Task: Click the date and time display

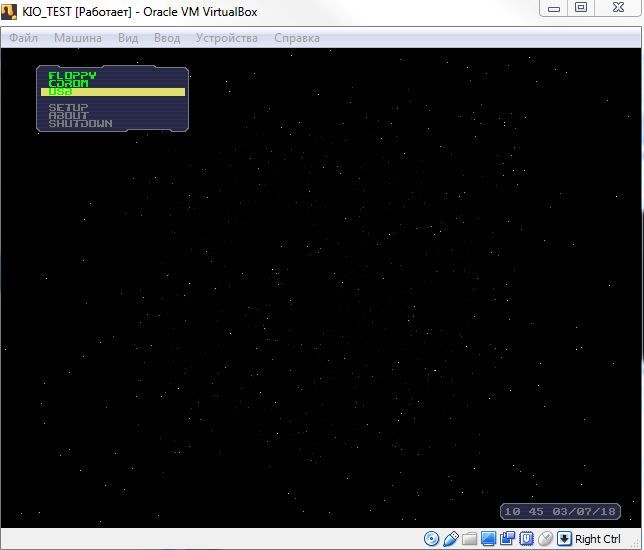Action: tap(560, 511)
